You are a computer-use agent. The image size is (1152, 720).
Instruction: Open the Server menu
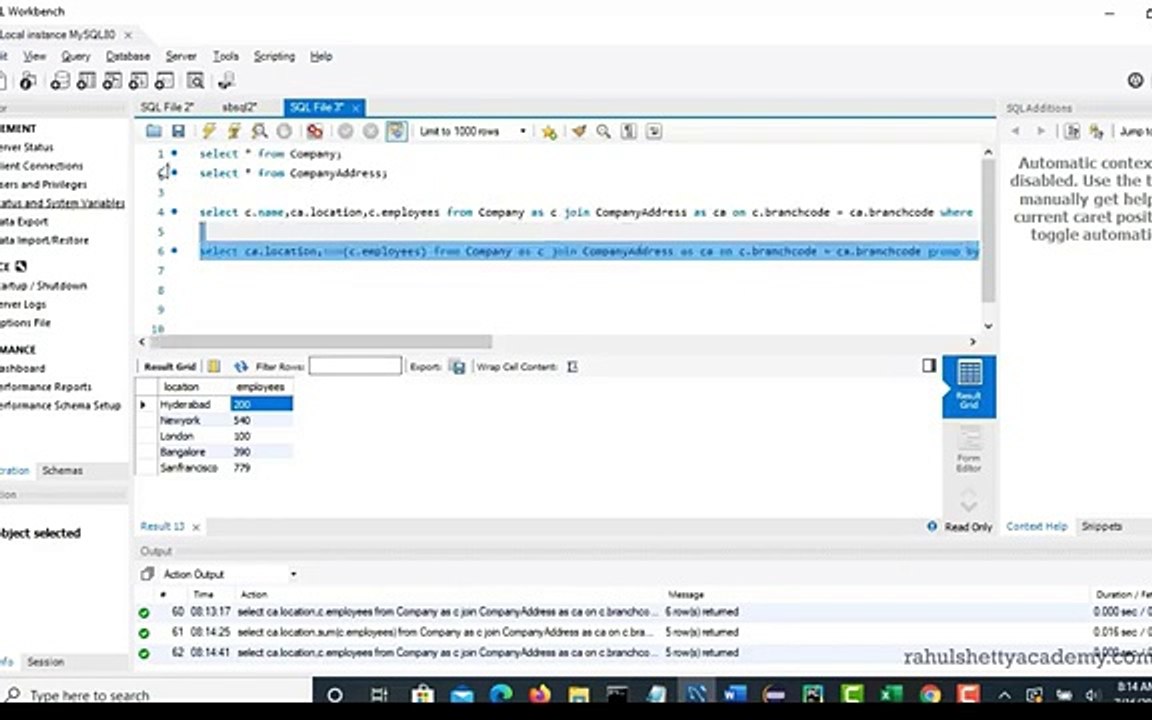click(181, 57)
